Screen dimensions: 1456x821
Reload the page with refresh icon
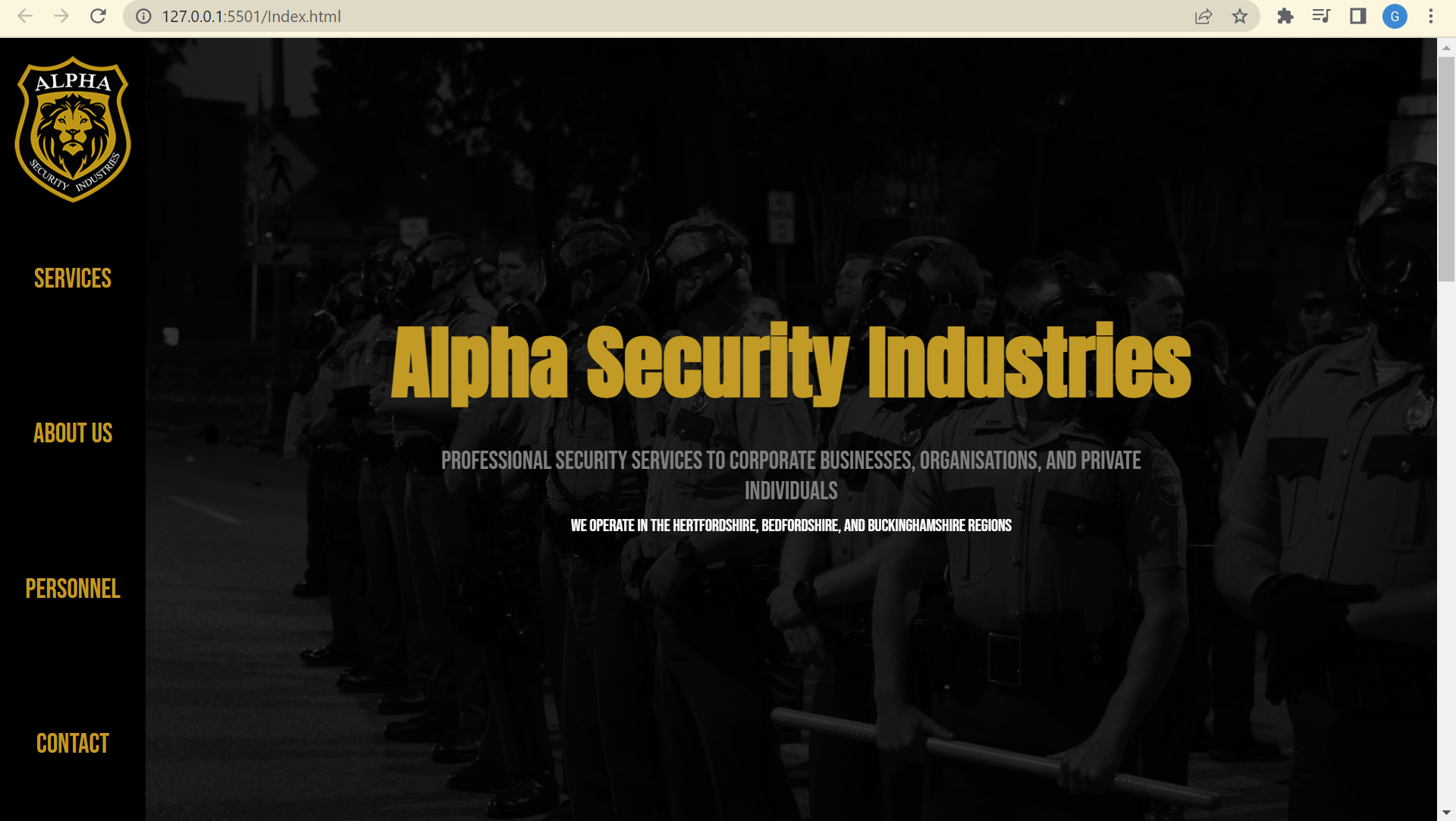[98, 16]
